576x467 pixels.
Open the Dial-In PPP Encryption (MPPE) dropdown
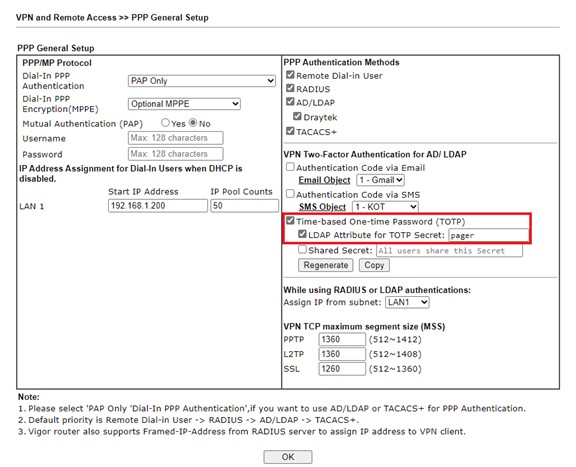pyautogui.click(x=184, y=104)
